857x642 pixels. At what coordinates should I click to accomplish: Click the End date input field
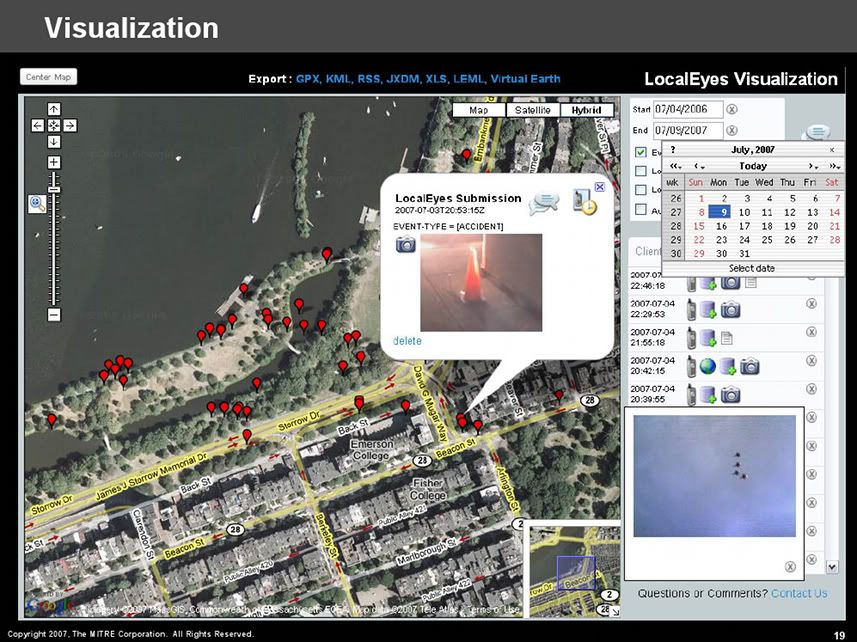tap(689, 130)
